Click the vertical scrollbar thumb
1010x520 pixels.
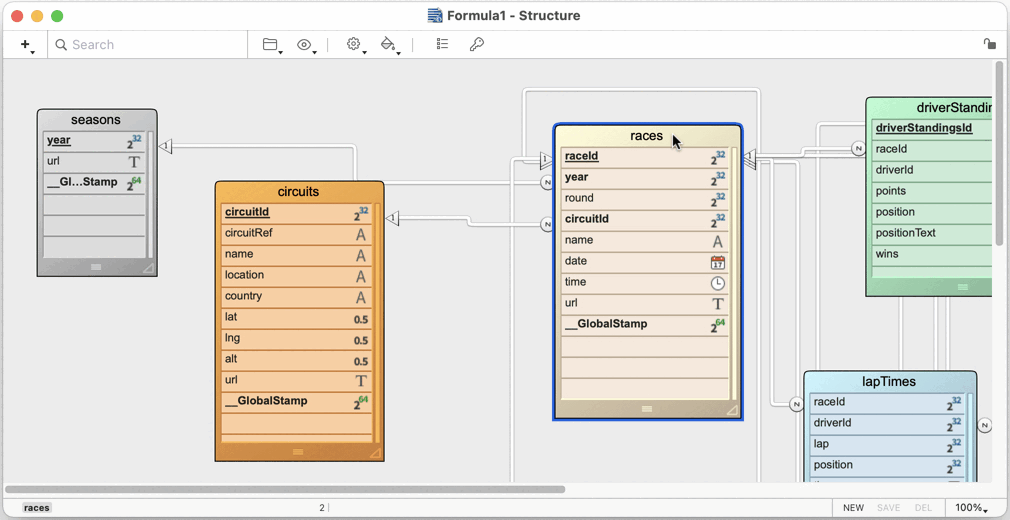[x=999, y=151]
